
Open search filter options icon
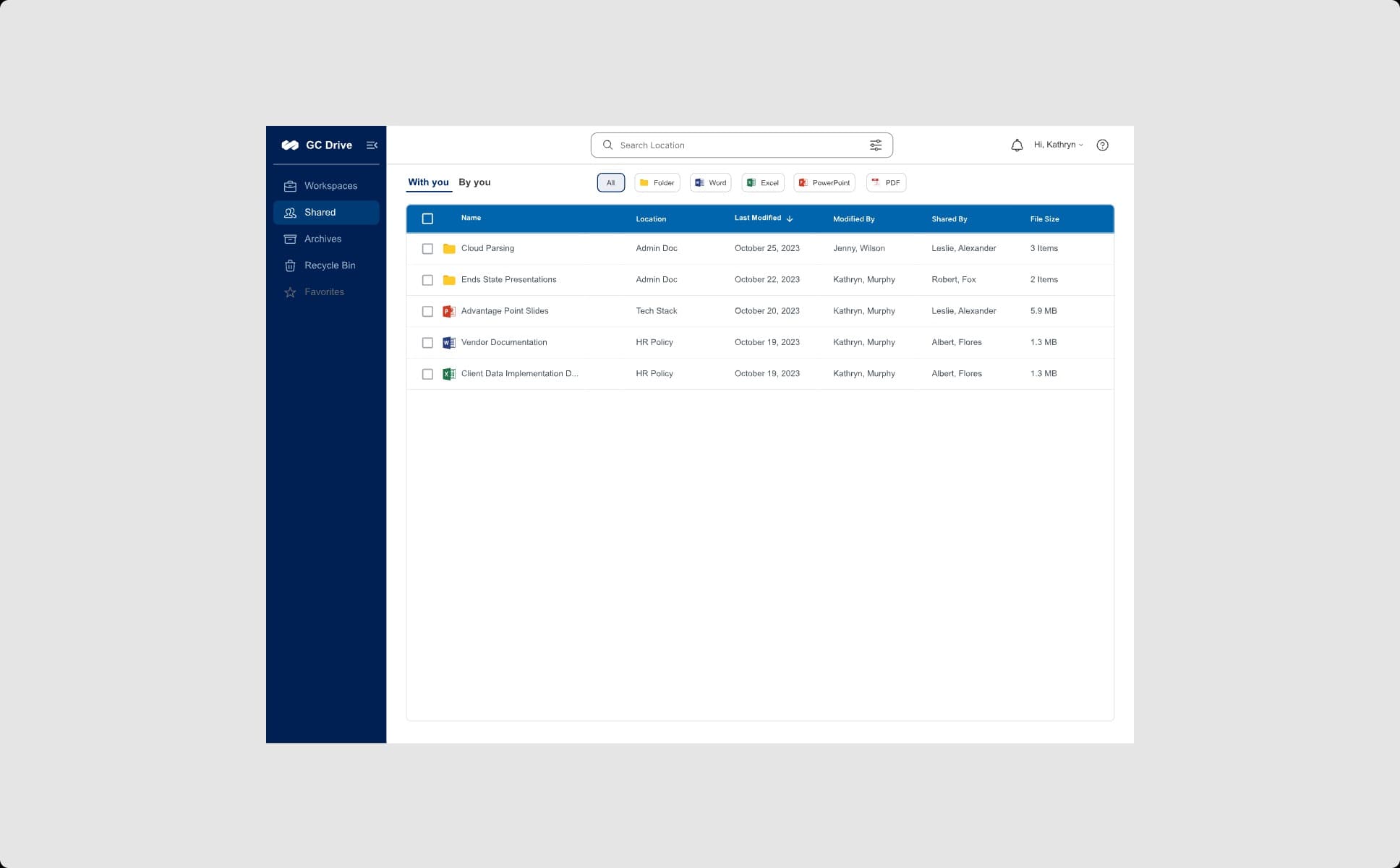point(875,145)
